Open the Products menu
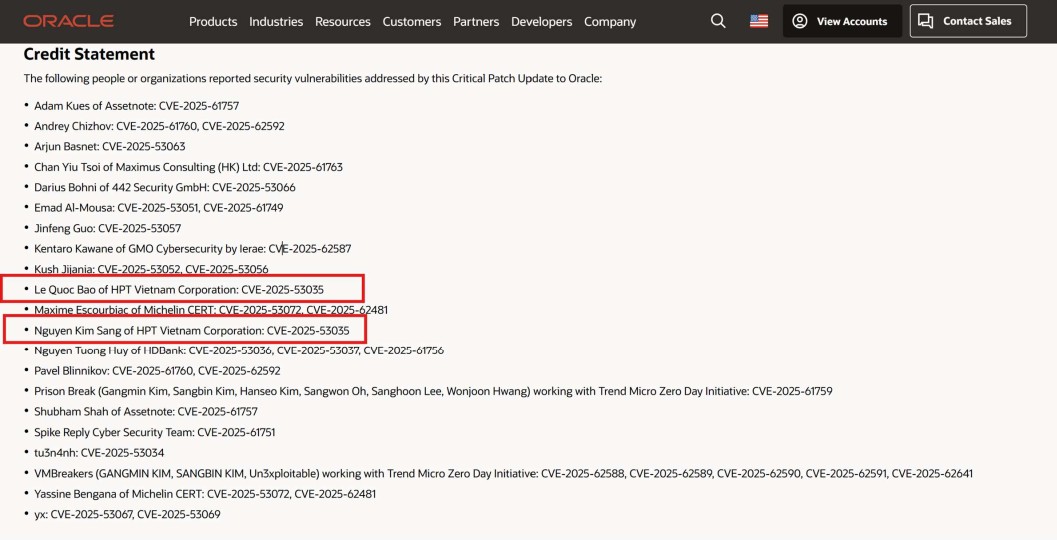Viewport: 1057px width, 540px height. pyautogui.click(x=213, y=21)
